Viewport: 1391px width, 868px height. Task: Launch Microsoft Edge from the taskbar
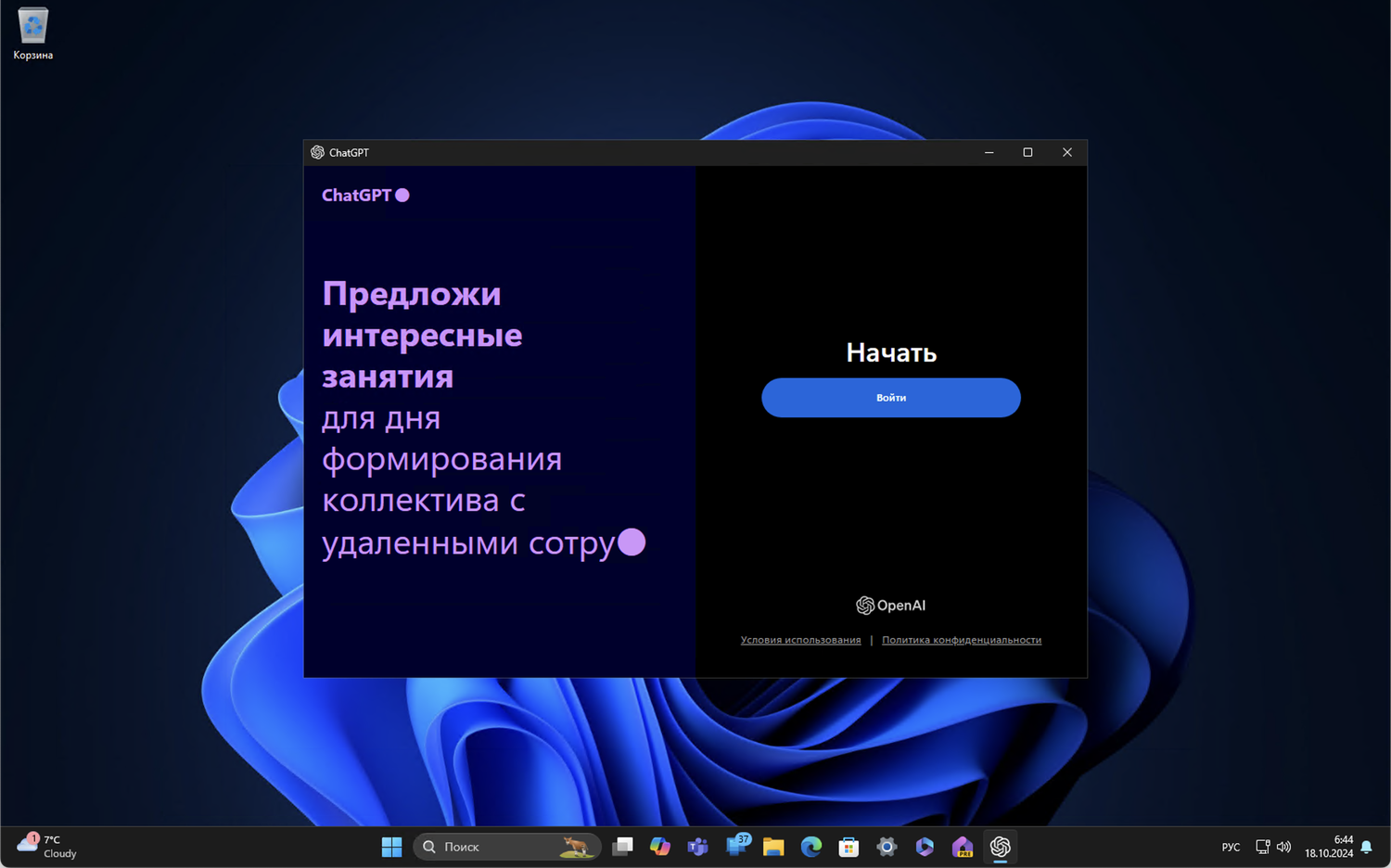coord(811,847)
